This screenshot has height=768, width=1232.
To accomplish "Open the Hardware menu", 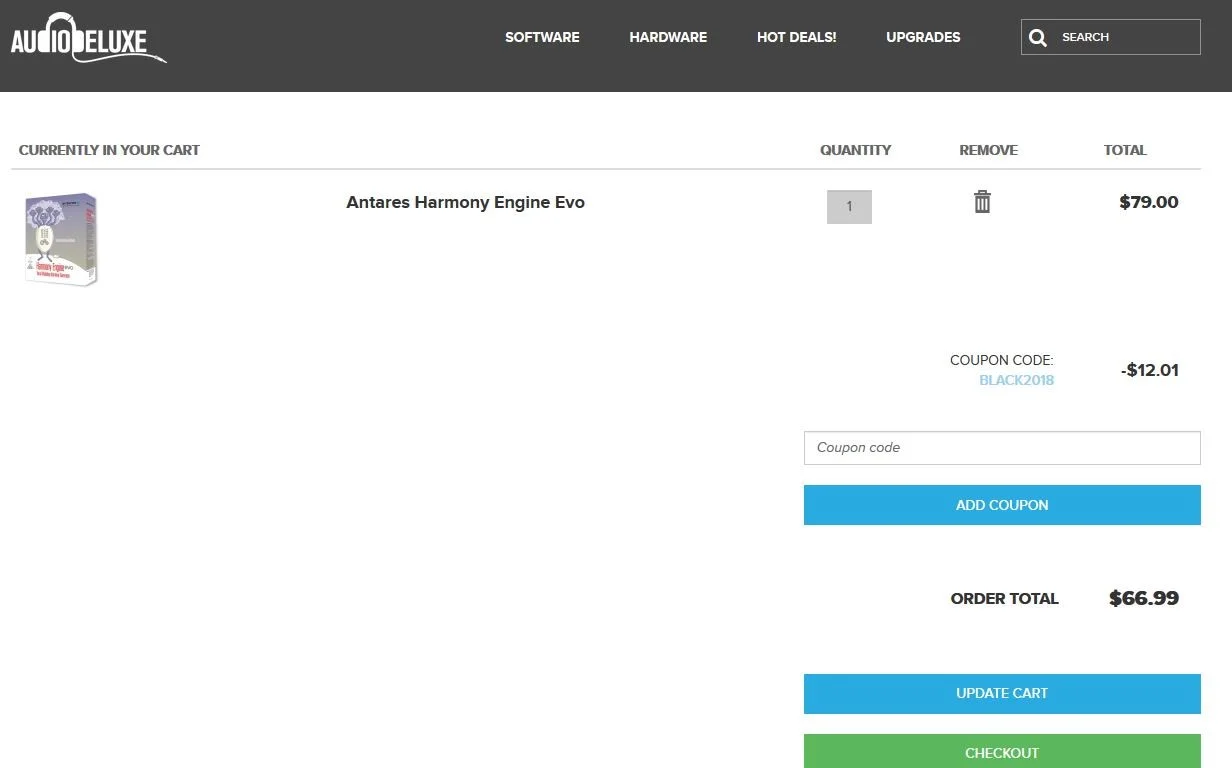I will point(668,37).
